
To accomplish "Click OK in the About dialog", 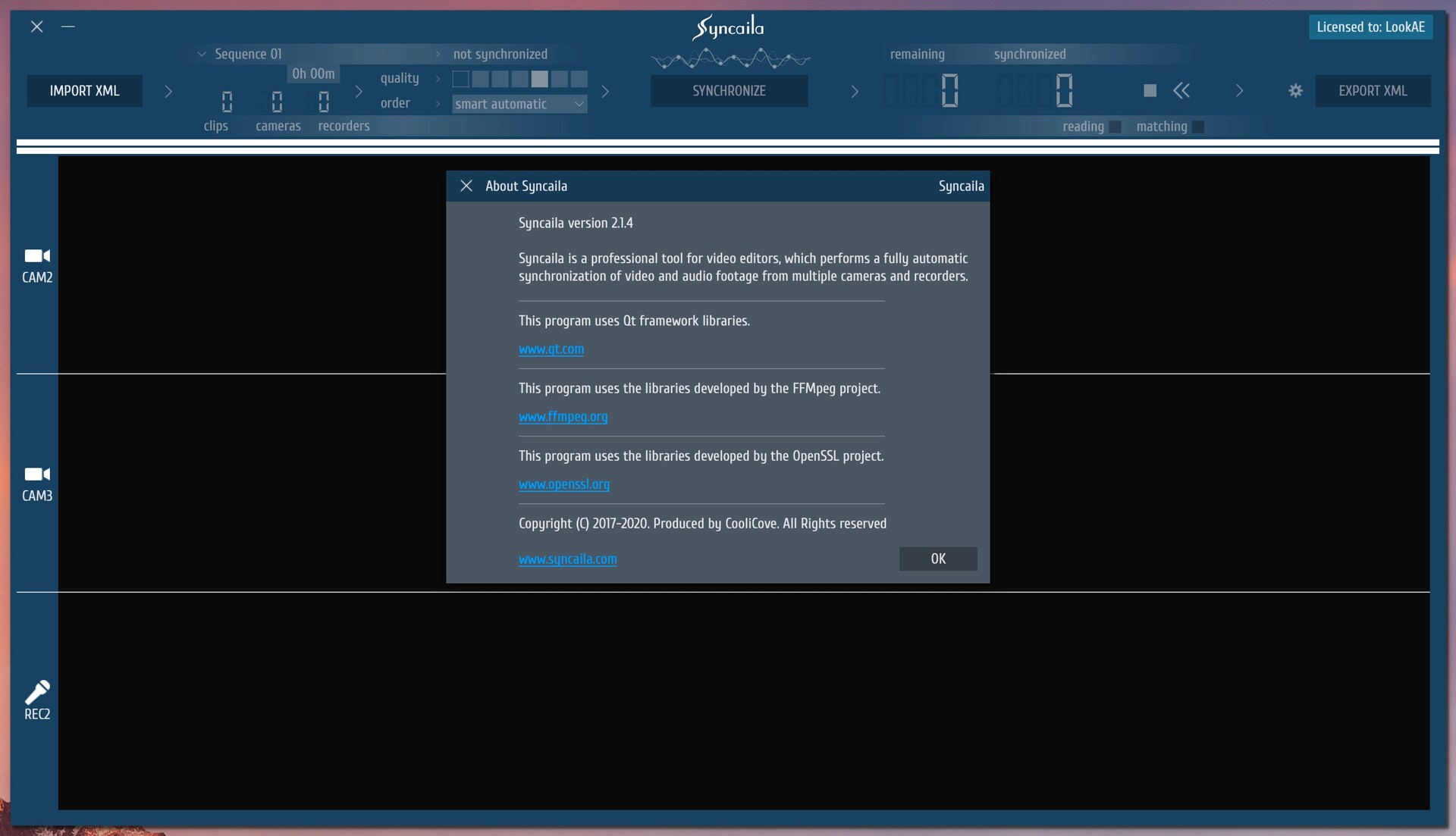I will coord(938,559).
